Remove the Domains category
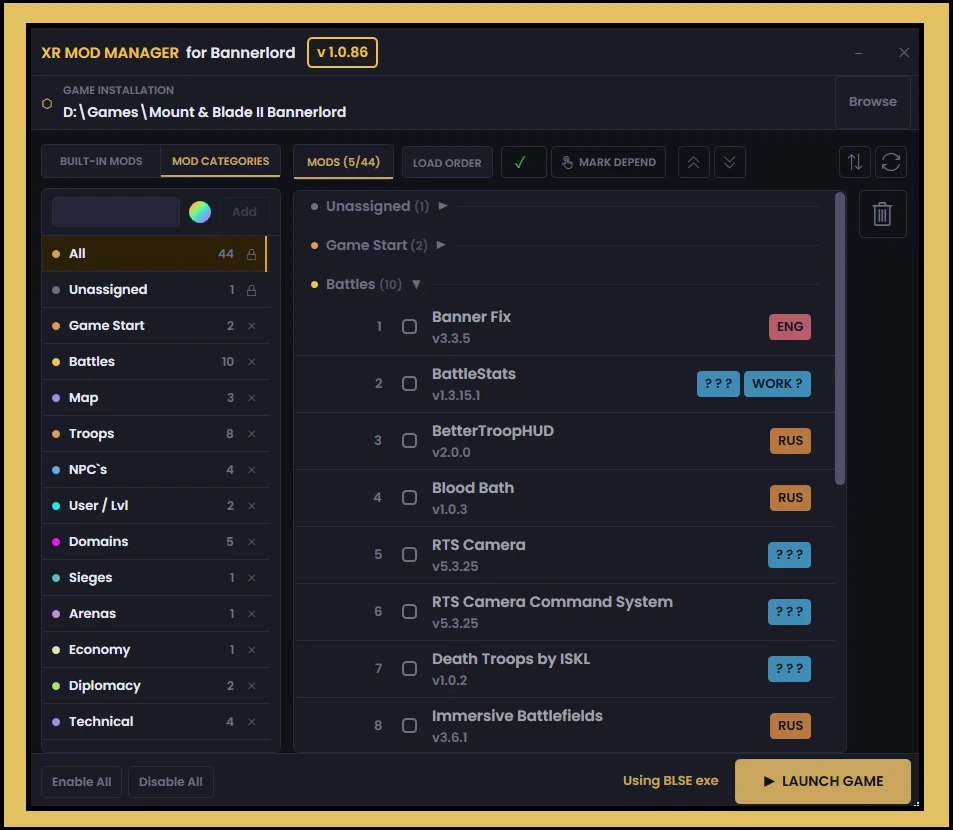 pos(252,541)
